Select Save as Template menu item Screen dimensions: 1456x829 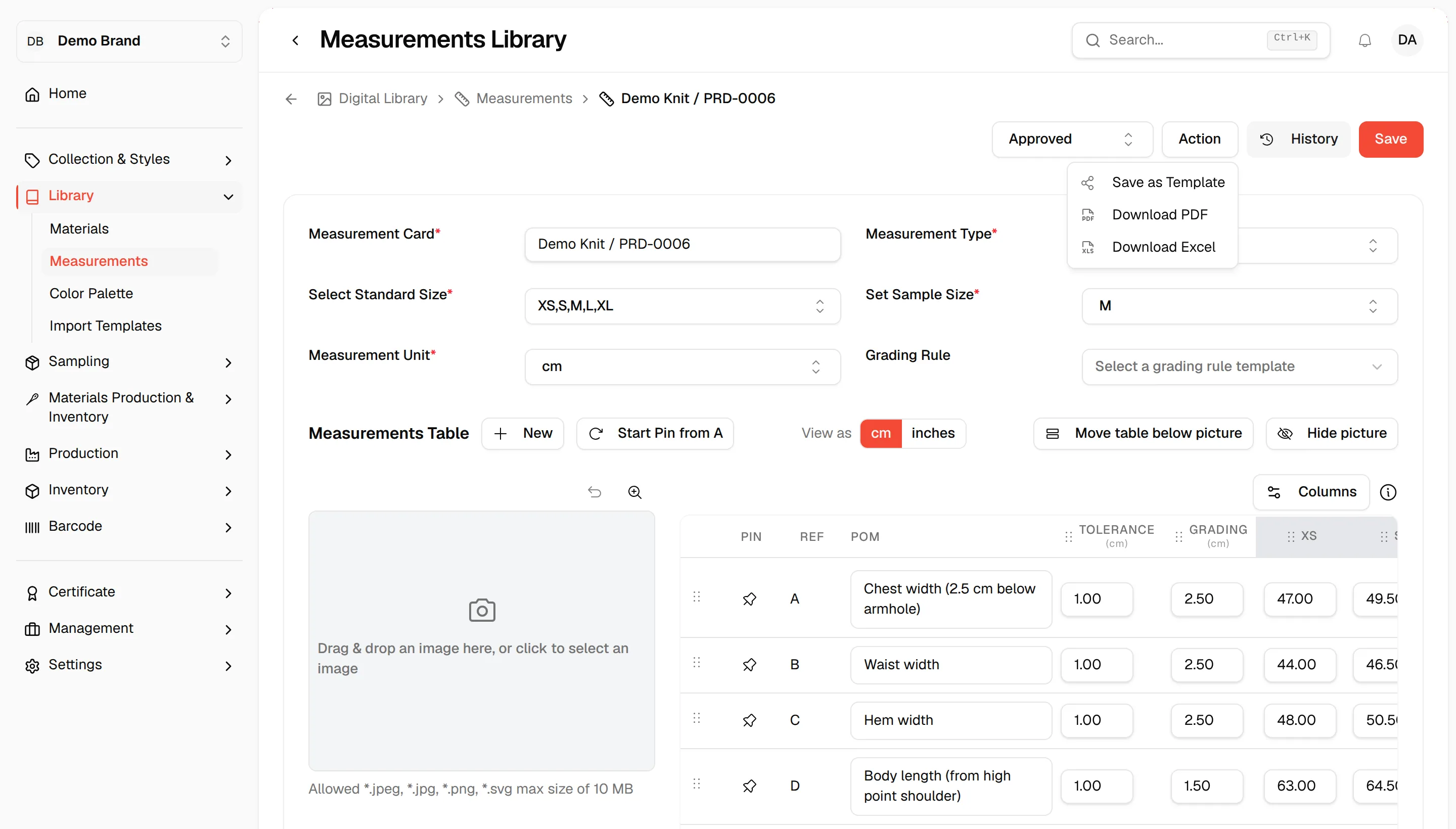[1152, 182]
